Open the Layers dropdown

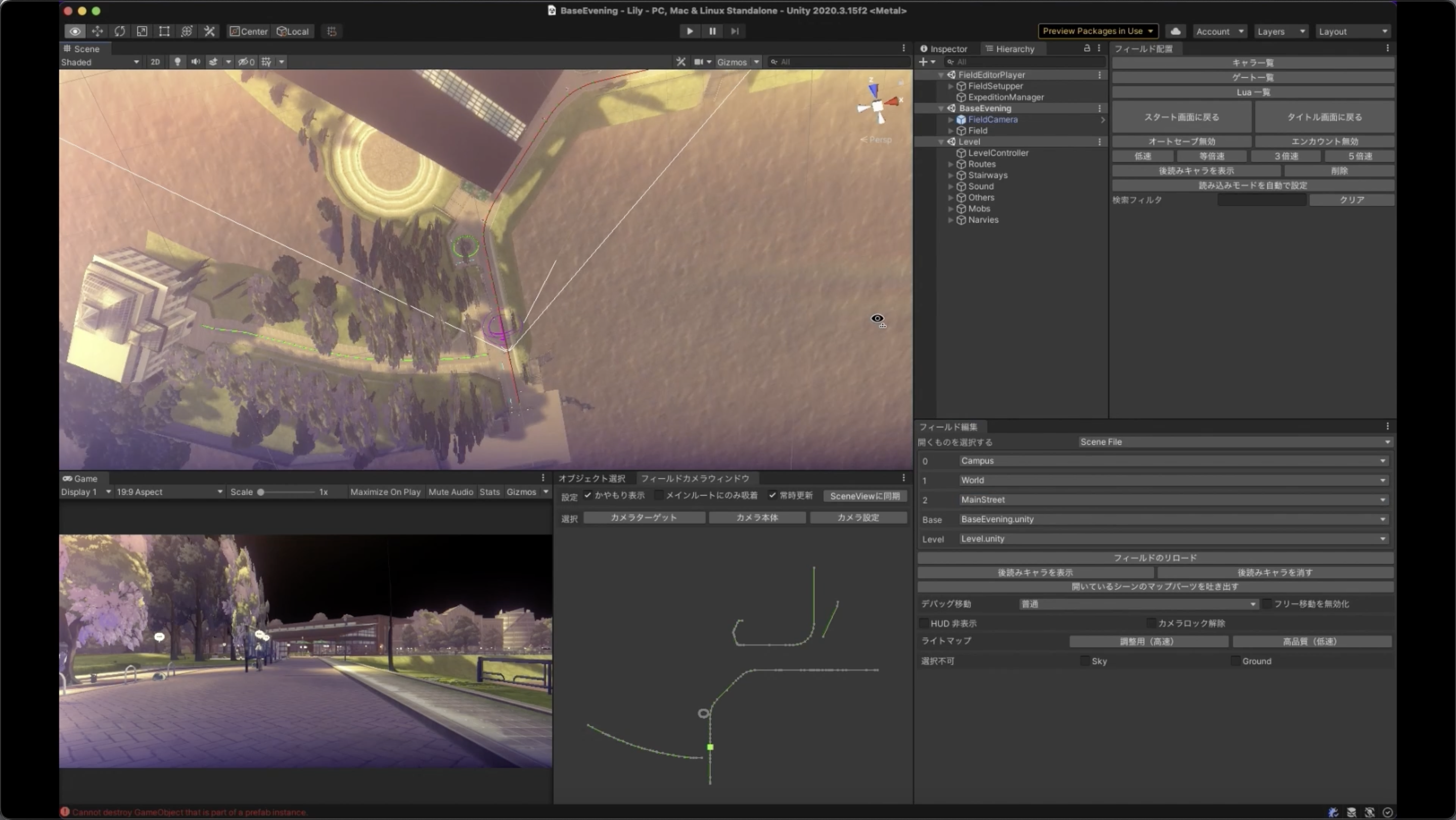(1281, 31)
